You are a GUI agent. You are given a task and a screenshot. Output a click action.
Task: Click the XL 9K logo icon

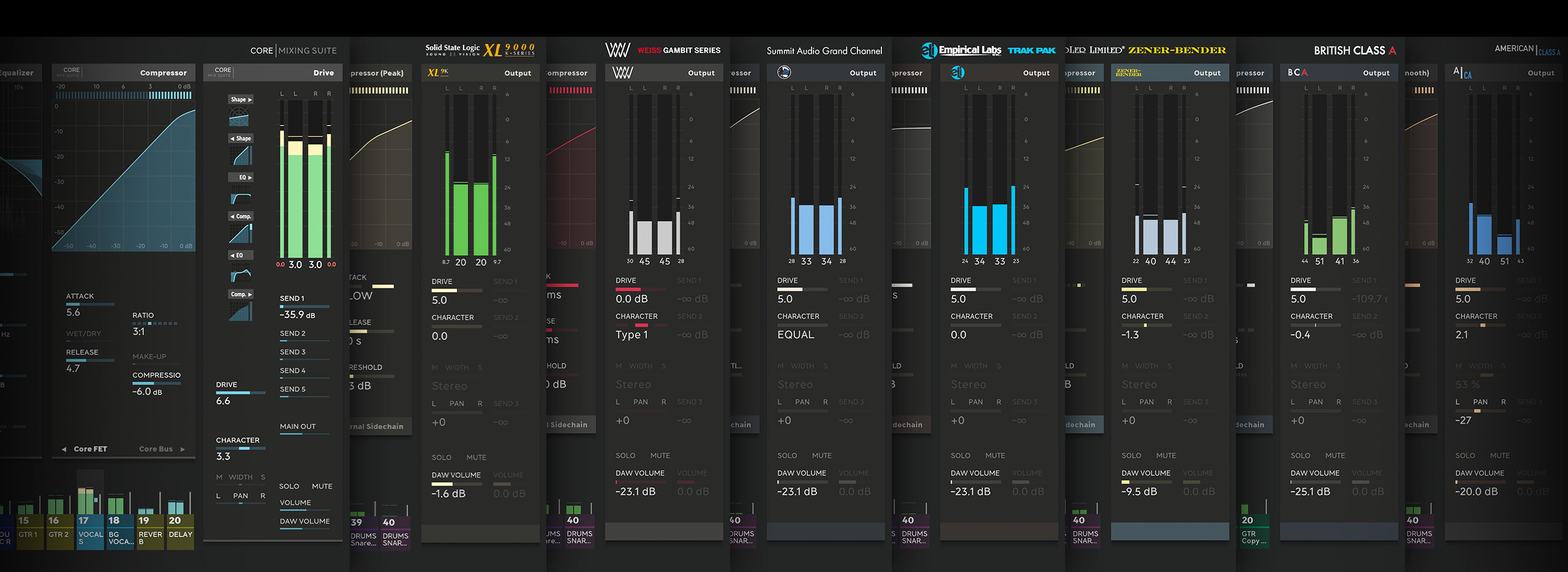pos(437,73)
